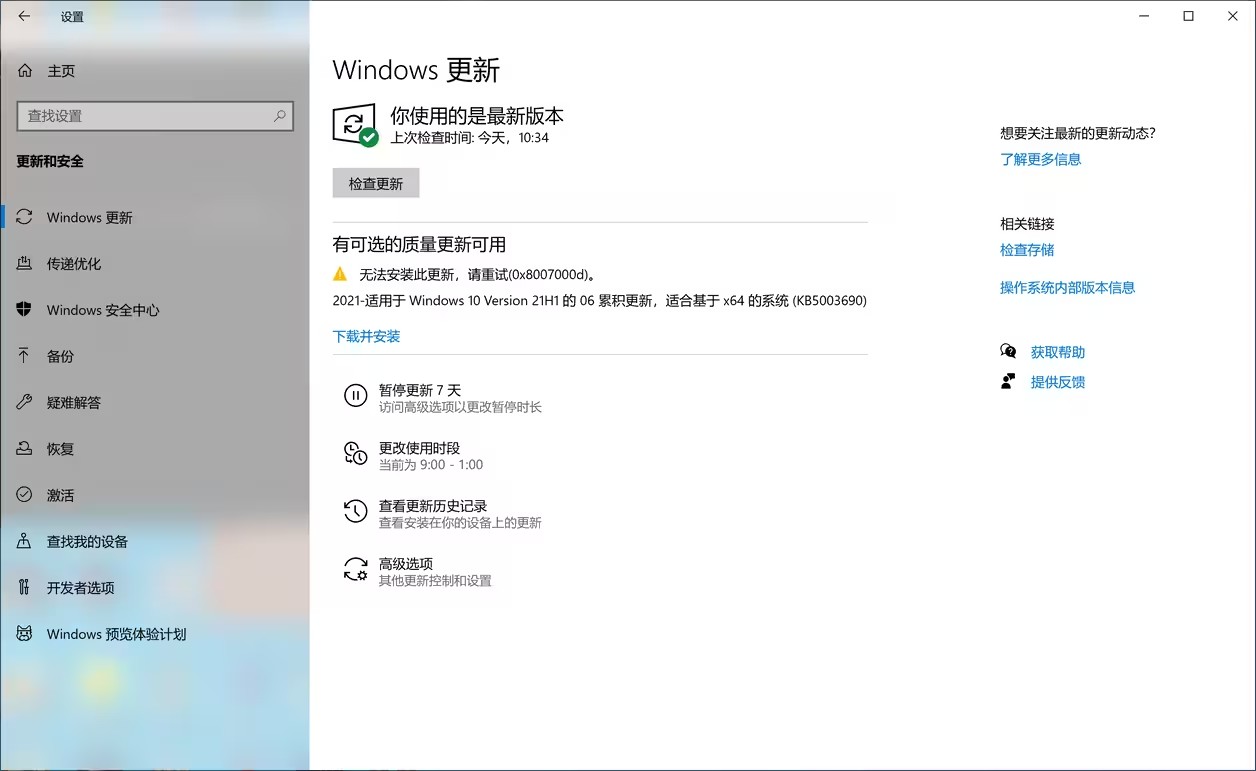1256x771 pixels.
Task: Click the 开发者选项 sliders icon
Action: (25, 587)
